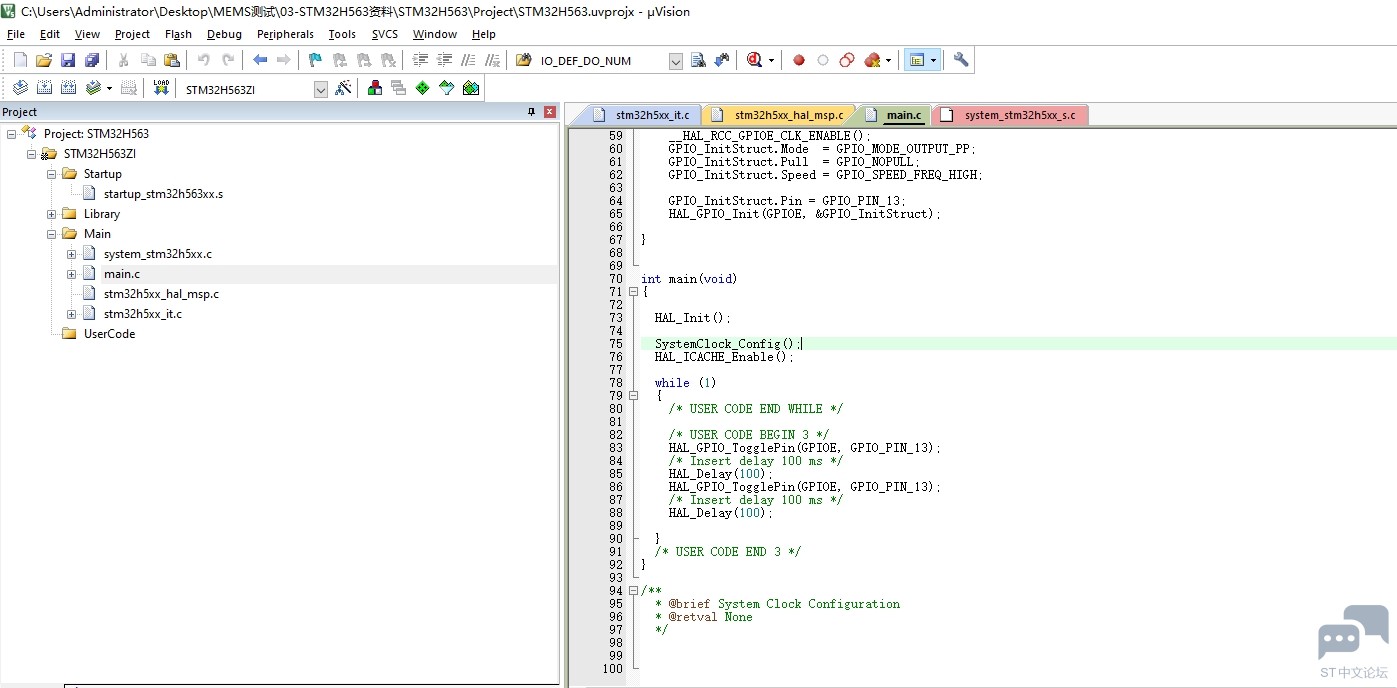Open the IO_DEF_DO_NUM search dropdown

pyautogui.click(x=675, y=61)
